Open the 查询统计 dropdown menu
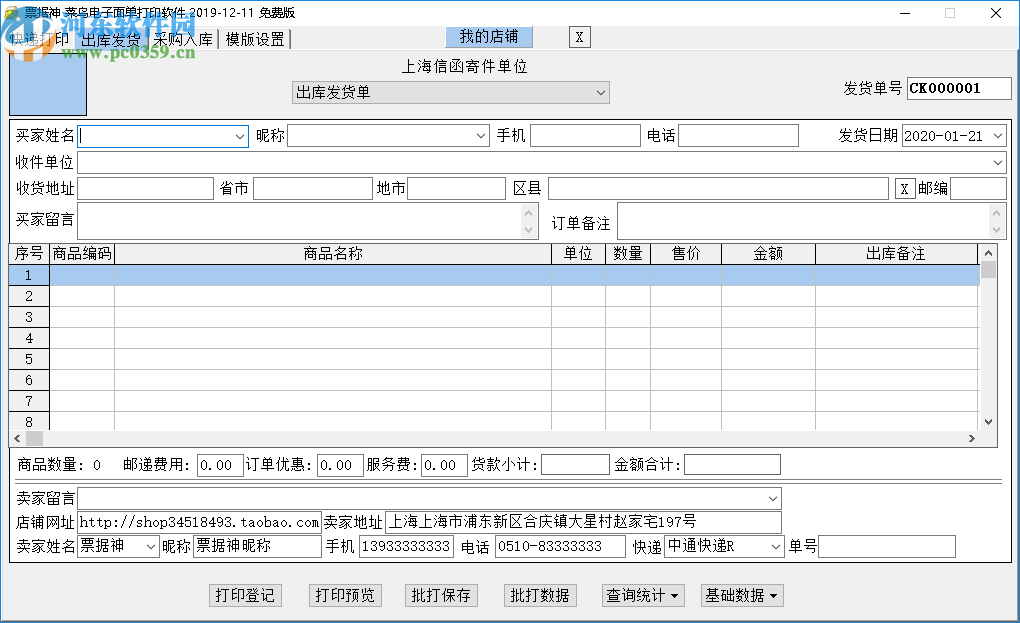Image resolution: width=1020 pixels, height=623 pixels. pyautogui.click(x=643, y=595)
